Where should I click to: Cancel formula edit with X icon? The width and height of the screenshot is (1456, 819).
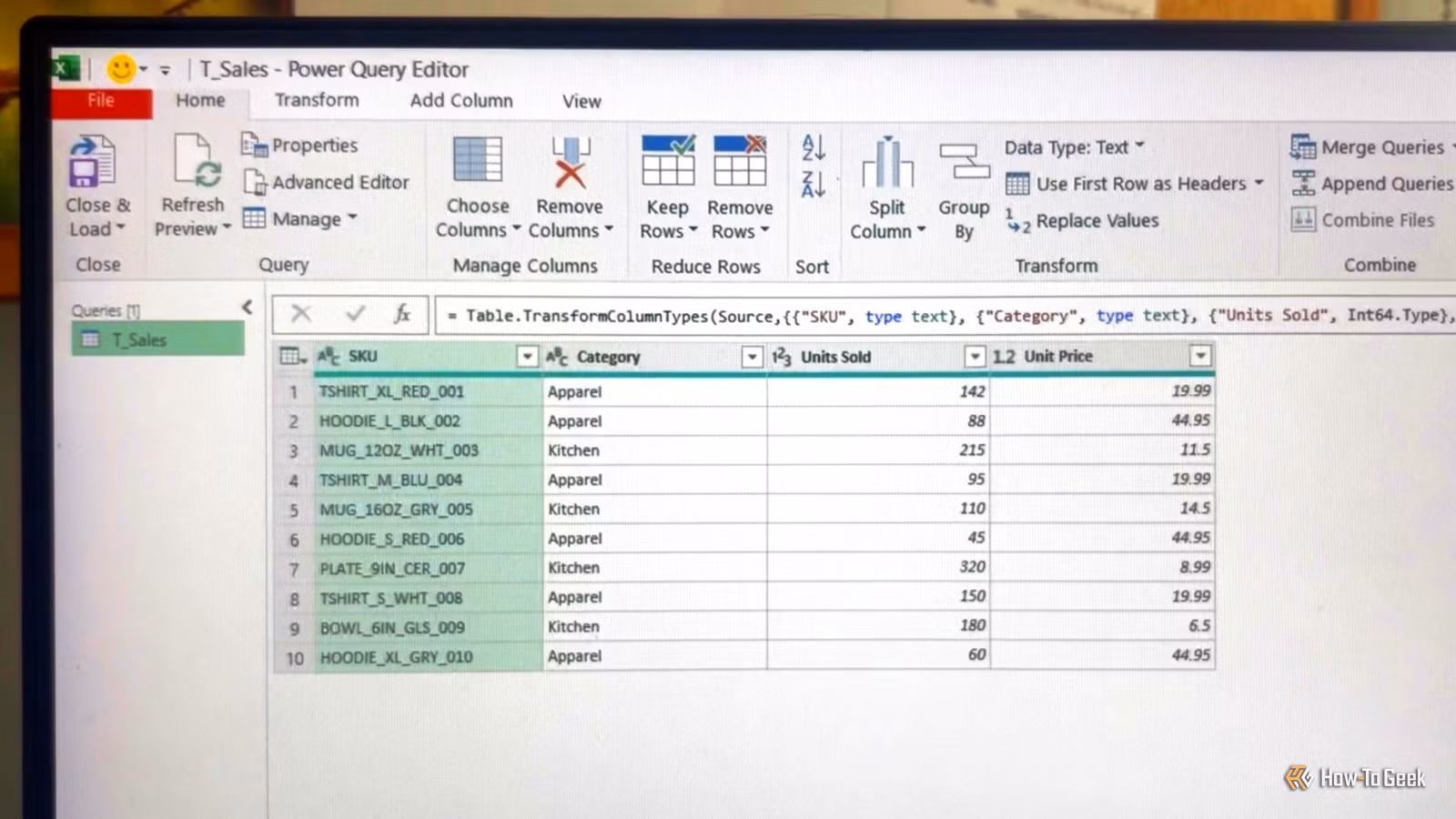[x=301, y=315]
